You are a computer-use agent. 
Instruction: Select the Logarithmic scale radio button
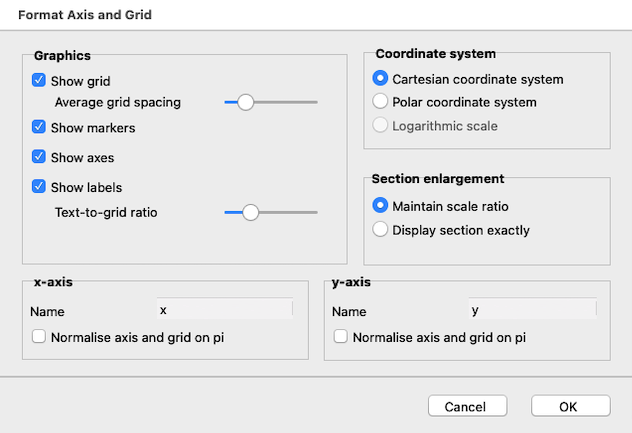coord(380,126)
